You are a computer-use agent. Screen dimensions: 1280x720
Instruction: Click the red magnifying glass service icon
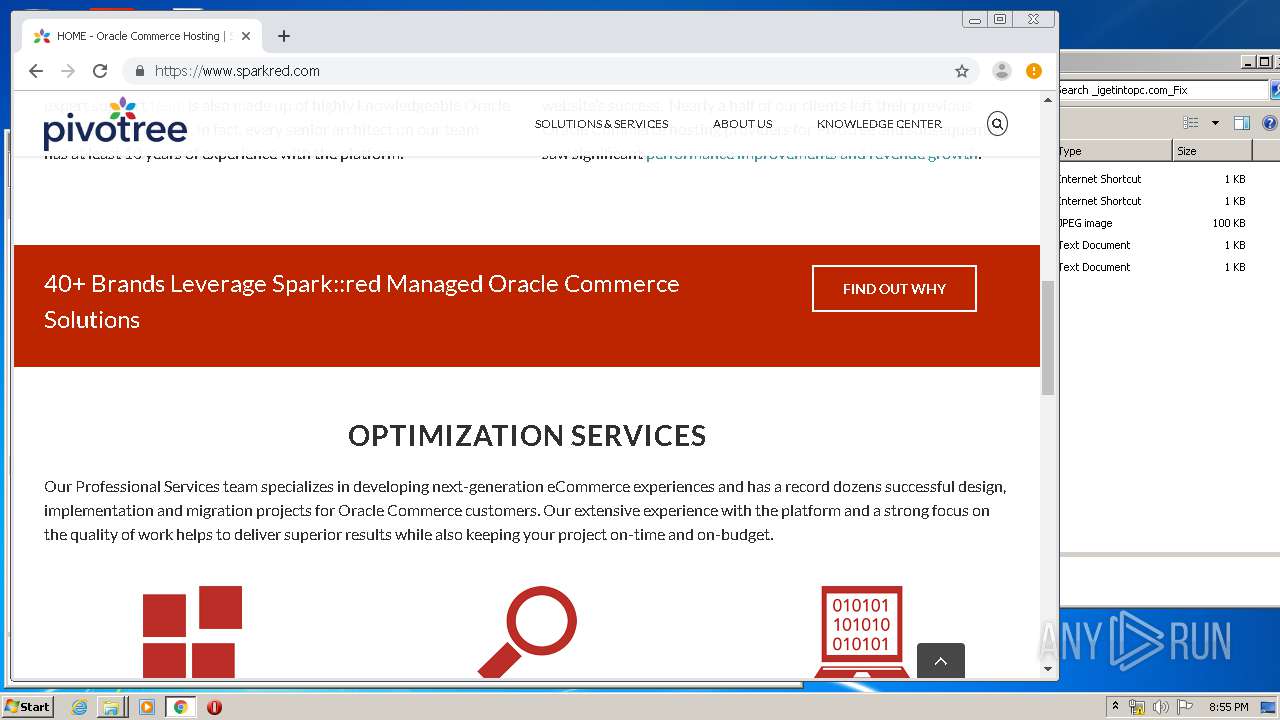(x=527, y=631)
